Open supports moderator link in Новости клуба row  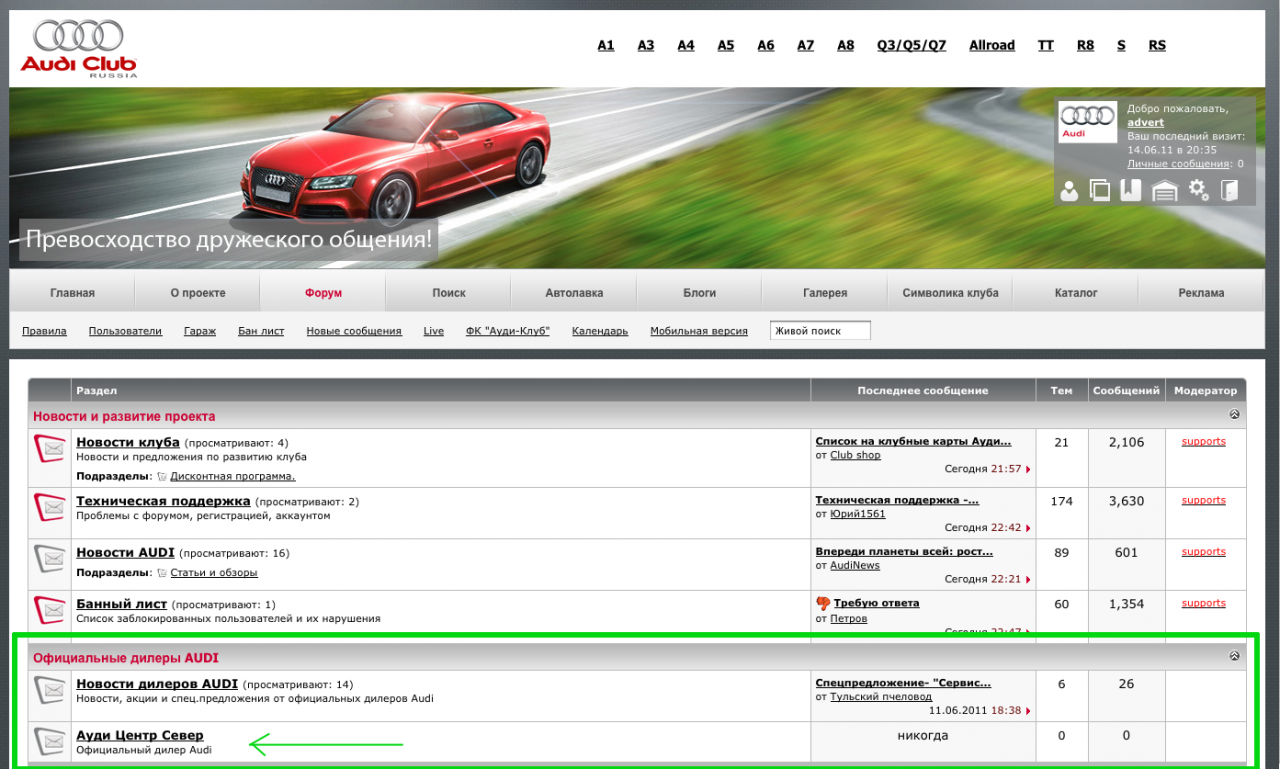(x=1203, y=441)
